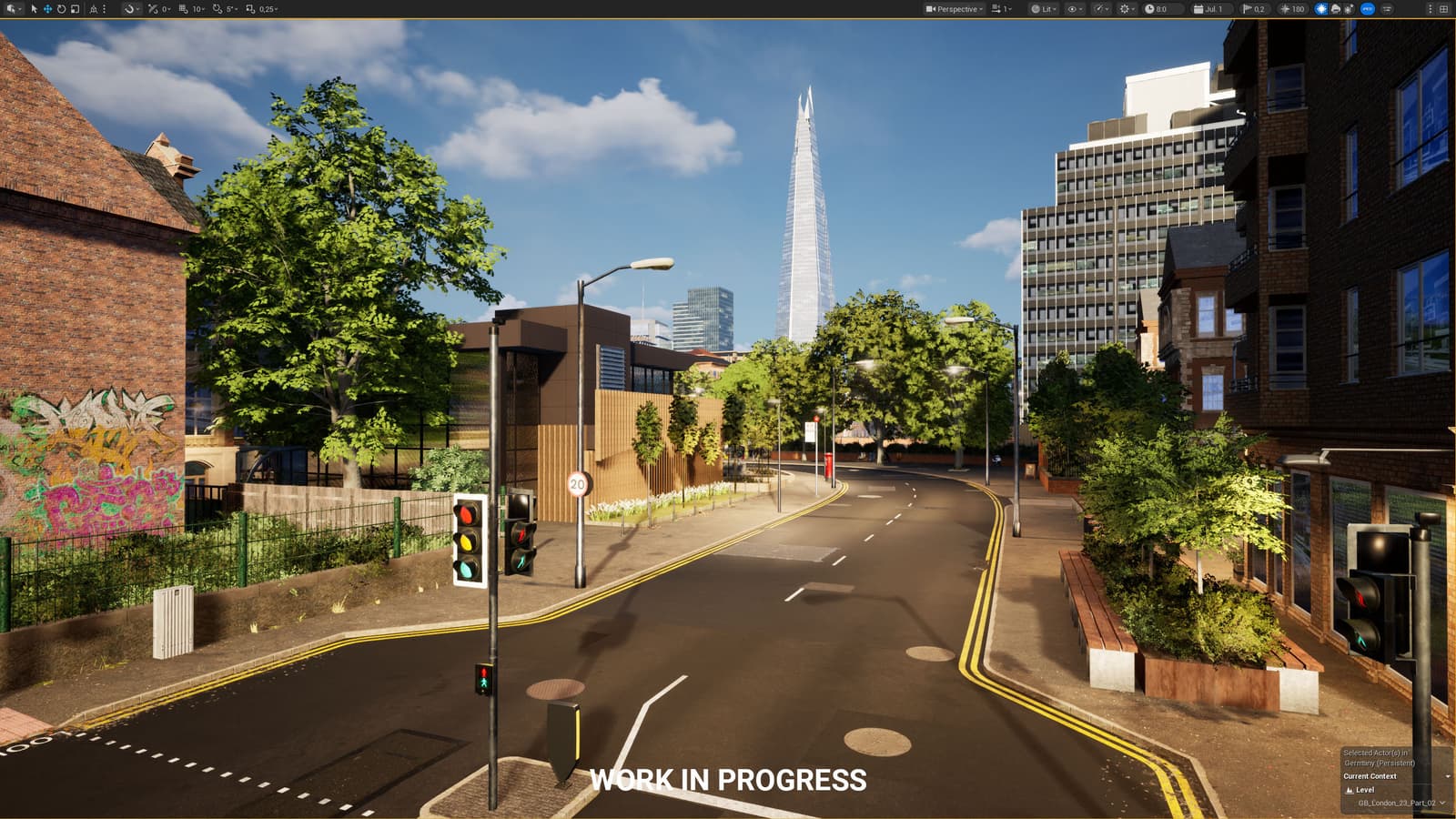Expand rotation snap angle 5° dropdown

point(232,9)
